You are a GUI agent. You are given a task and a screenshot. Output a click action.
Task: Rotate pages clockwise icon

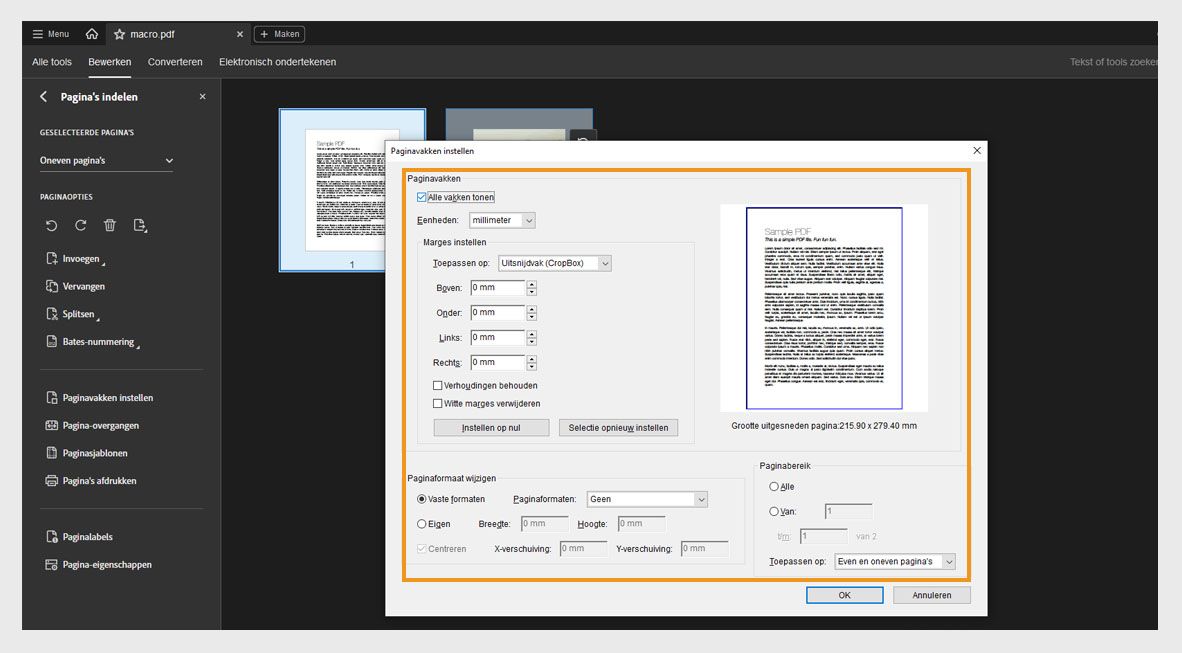(81, 225)
